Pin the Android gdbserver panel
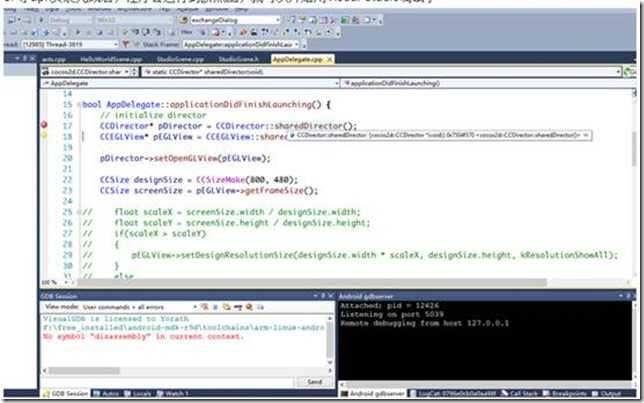 pos(628,296)
